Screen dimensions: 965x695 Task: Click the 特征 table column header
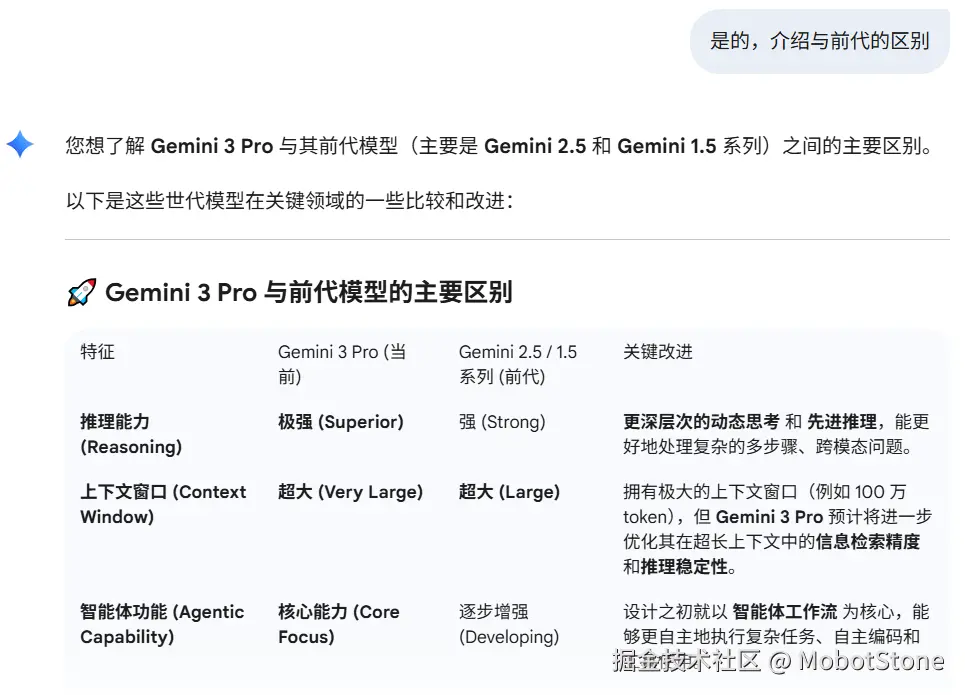click(98, 352)
